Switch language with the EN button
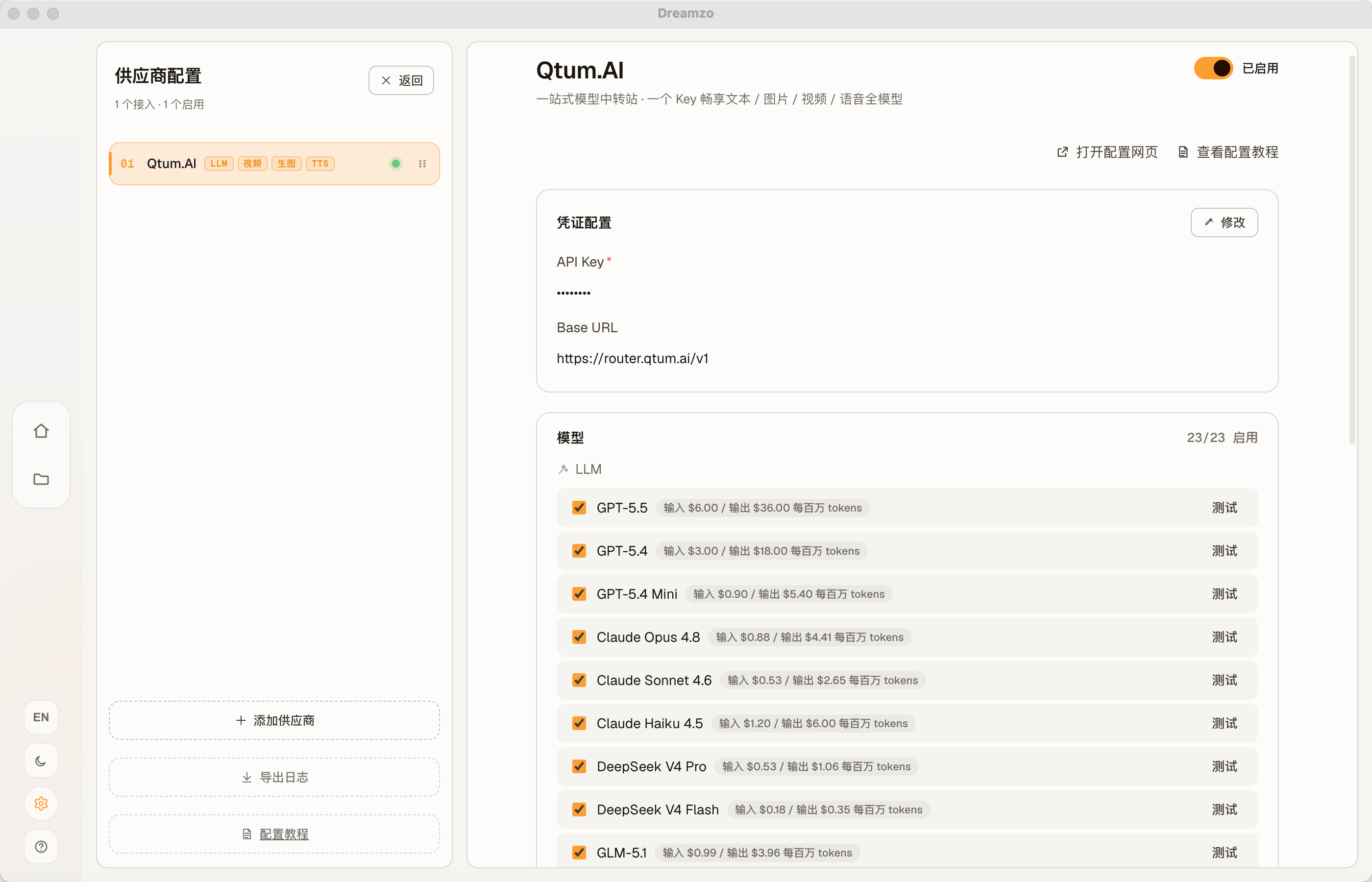Image resolution: width=1372 pixels, height=882 pixels. click(41, 717)
